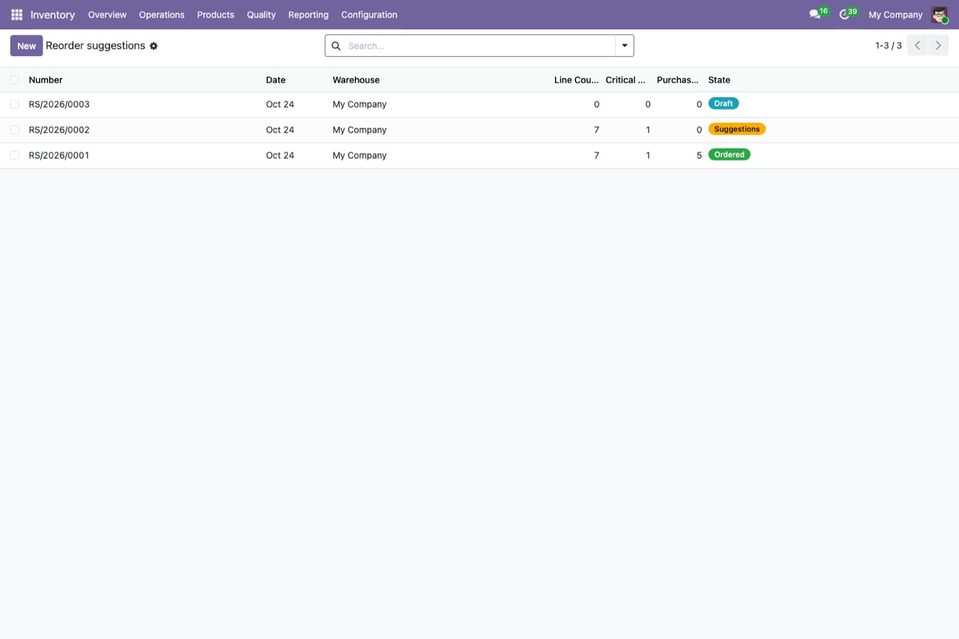Open the apps grid menu icon
This screenshot has width=959, height=639.
17,15
